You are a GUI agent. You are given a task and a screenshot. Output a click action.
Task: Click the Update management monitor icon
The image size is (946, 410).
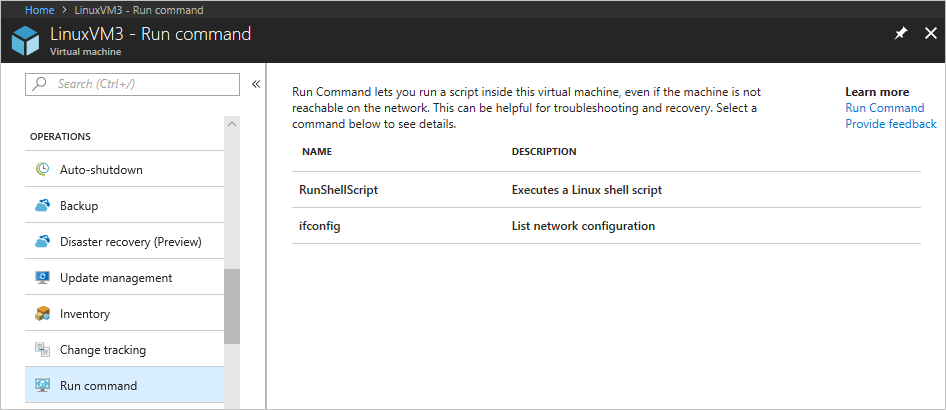coord(43,278)
